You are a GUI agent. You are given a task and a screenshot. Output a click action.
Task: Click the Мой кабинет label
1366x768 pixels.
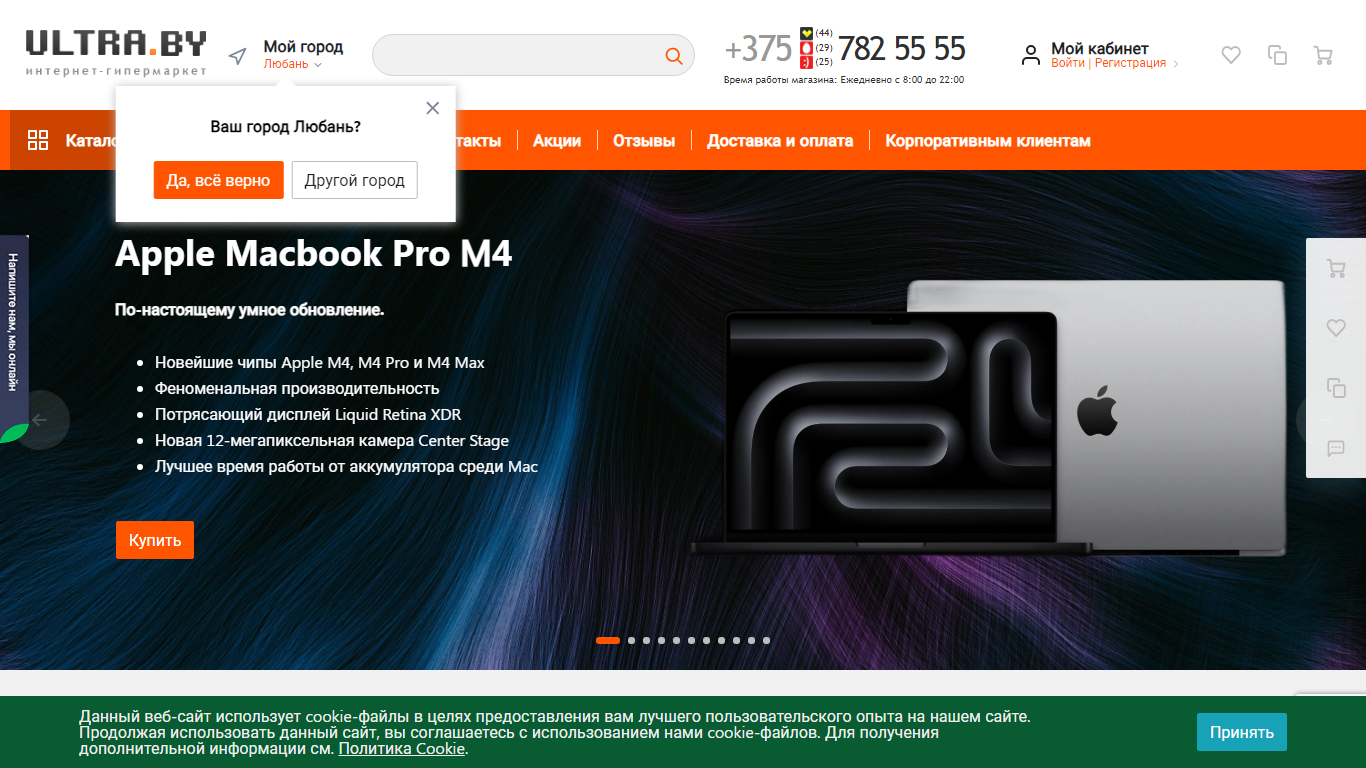point(1100,48)
